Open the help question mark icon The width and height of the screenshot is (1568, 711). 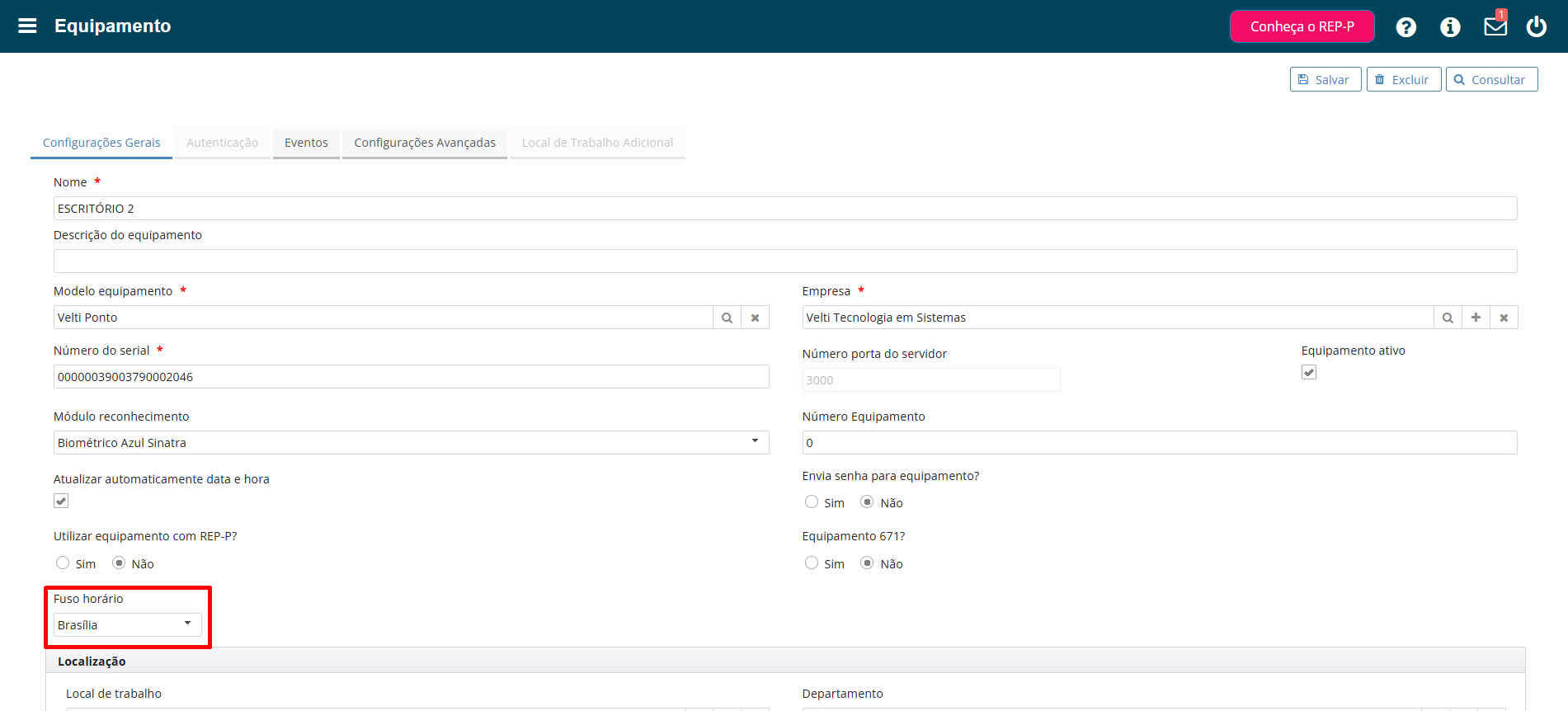(1406, 27)
